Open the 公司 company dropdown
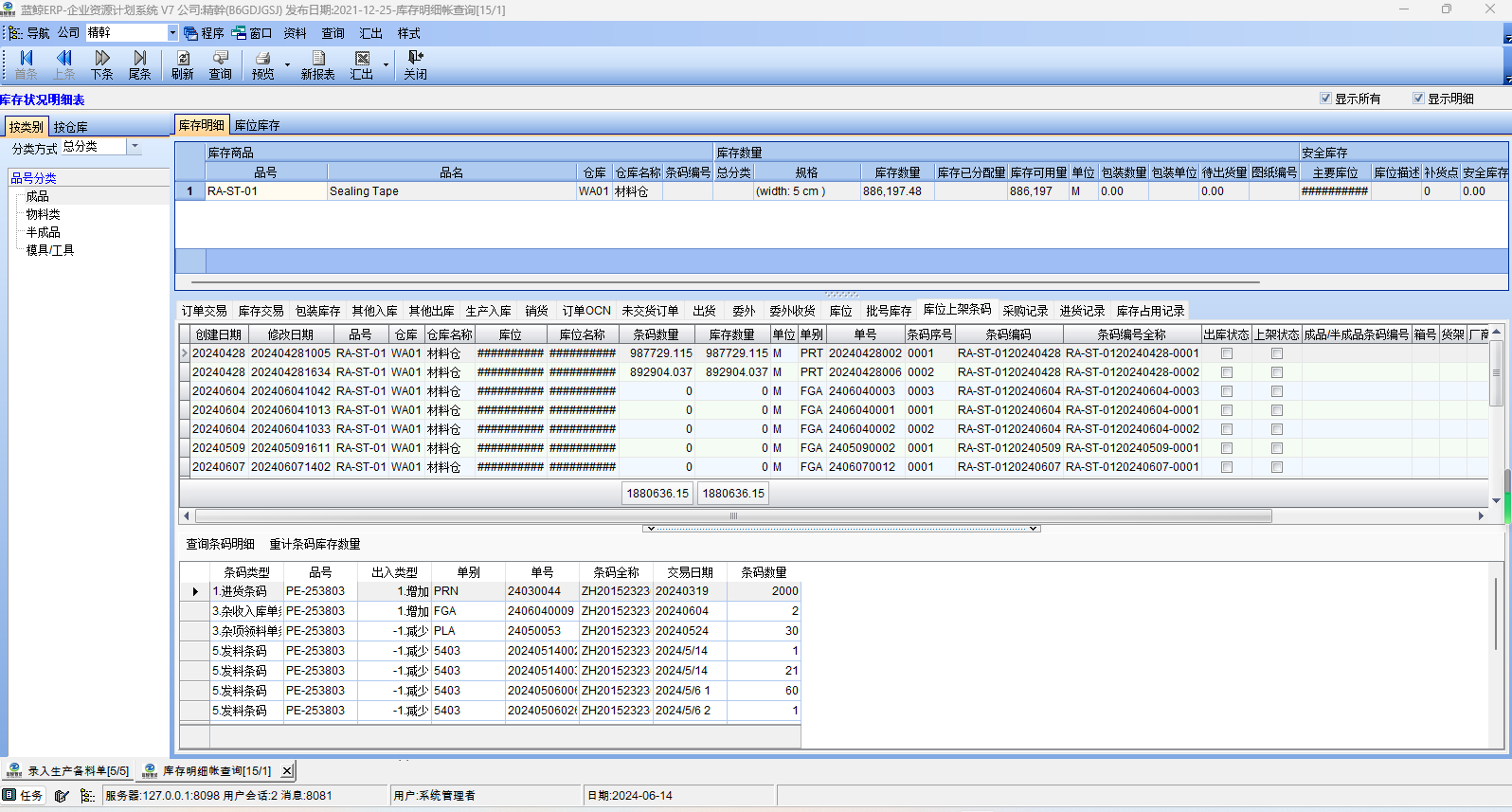Image resolution: width=1512 pixels, height=812 pixels. click(172, 33)
